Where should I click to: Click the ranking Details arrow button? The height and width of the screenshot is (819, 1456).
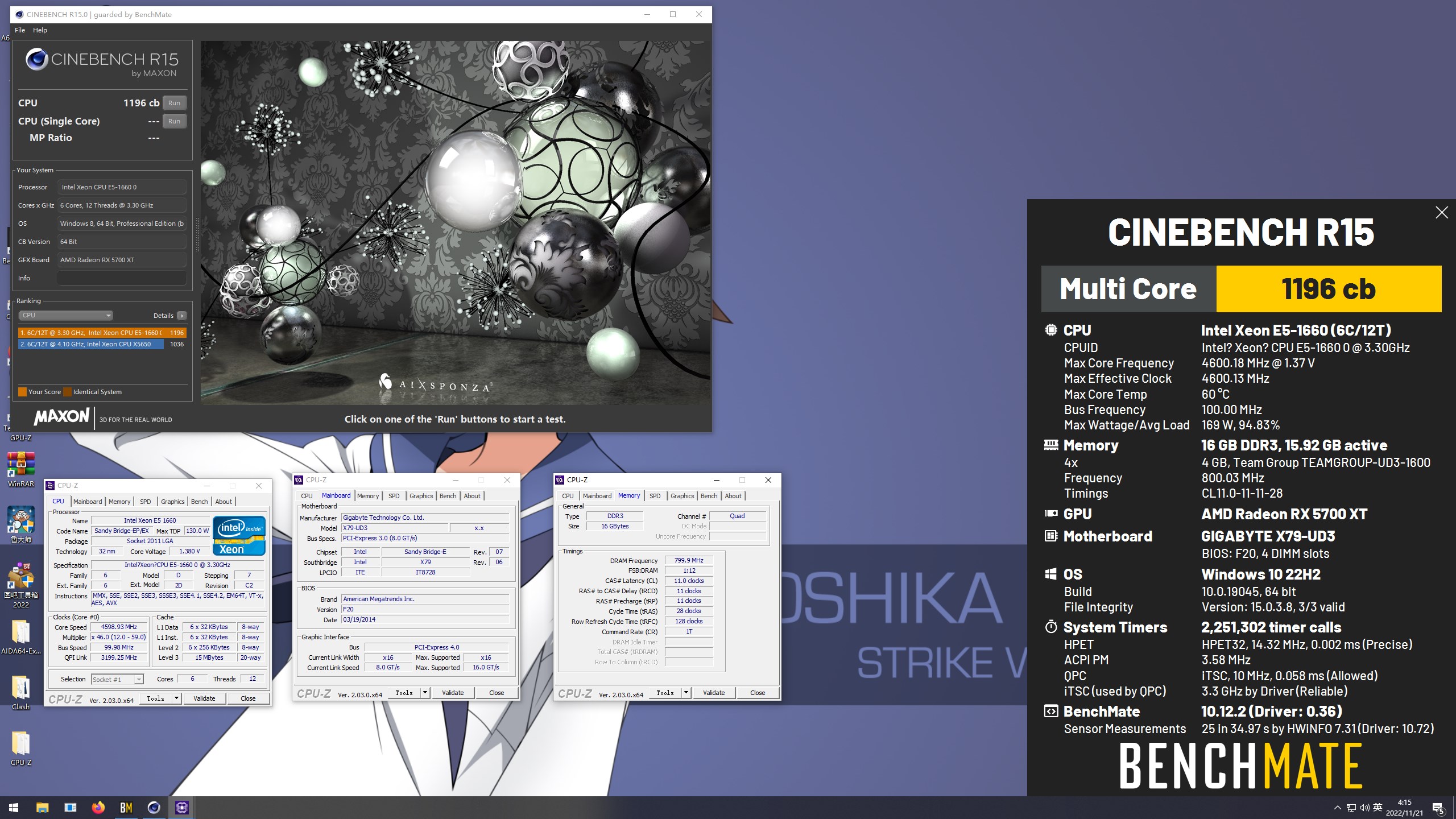tap(181, 316)
